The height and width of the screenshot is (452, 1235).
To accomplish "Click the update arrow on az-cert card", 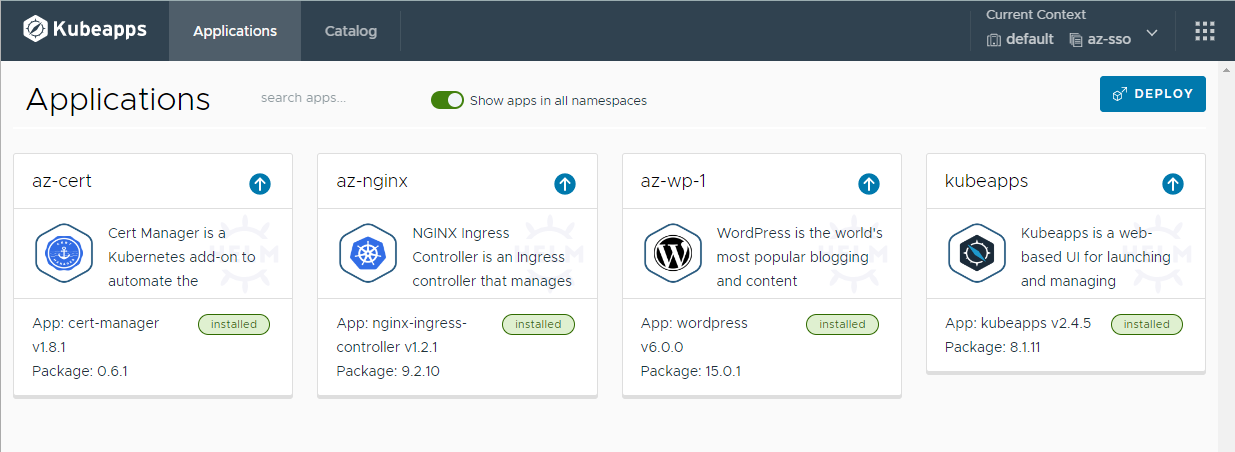I will click(x=260, y=184).
